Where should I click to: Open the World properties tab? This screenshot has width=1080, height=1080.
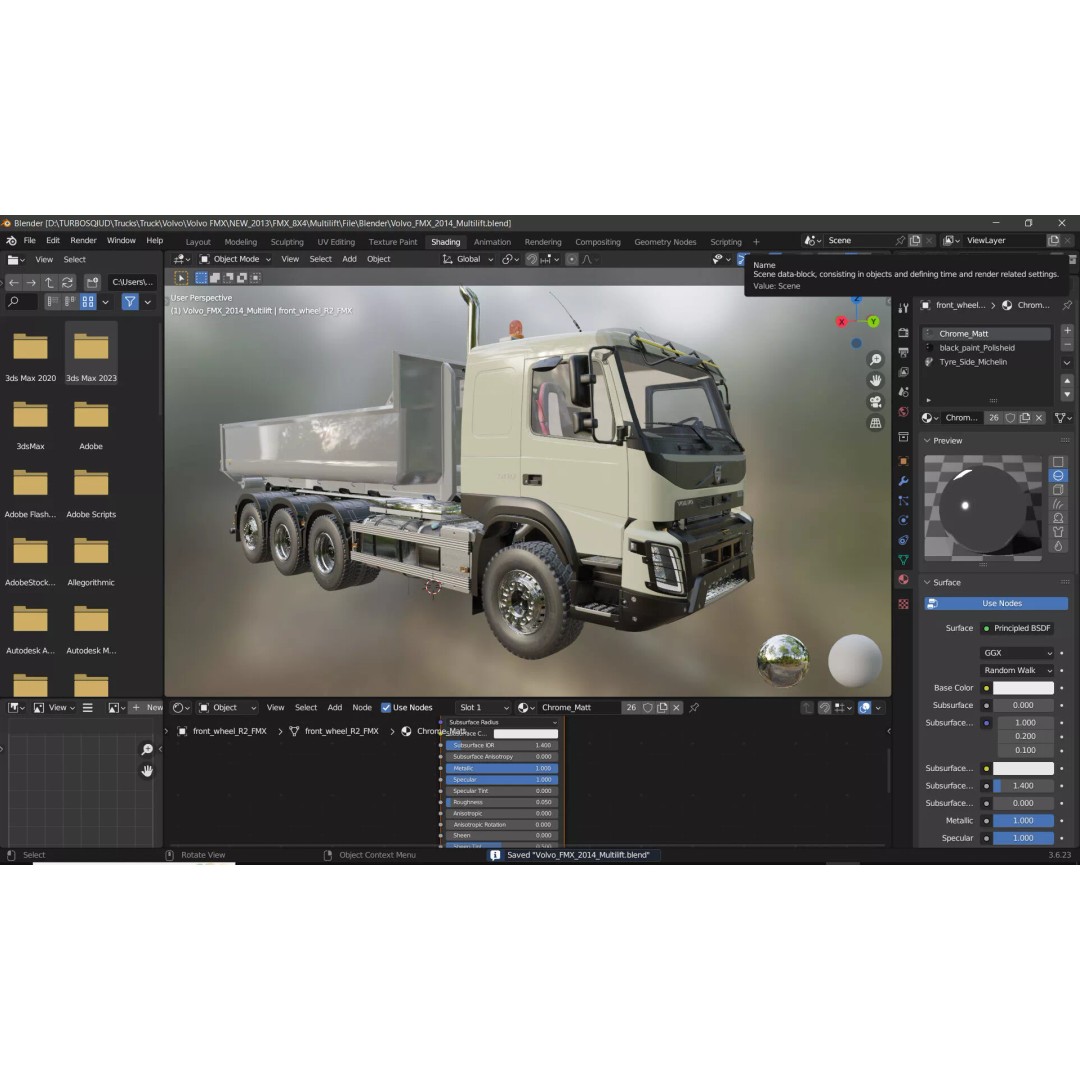pos(903,412)
